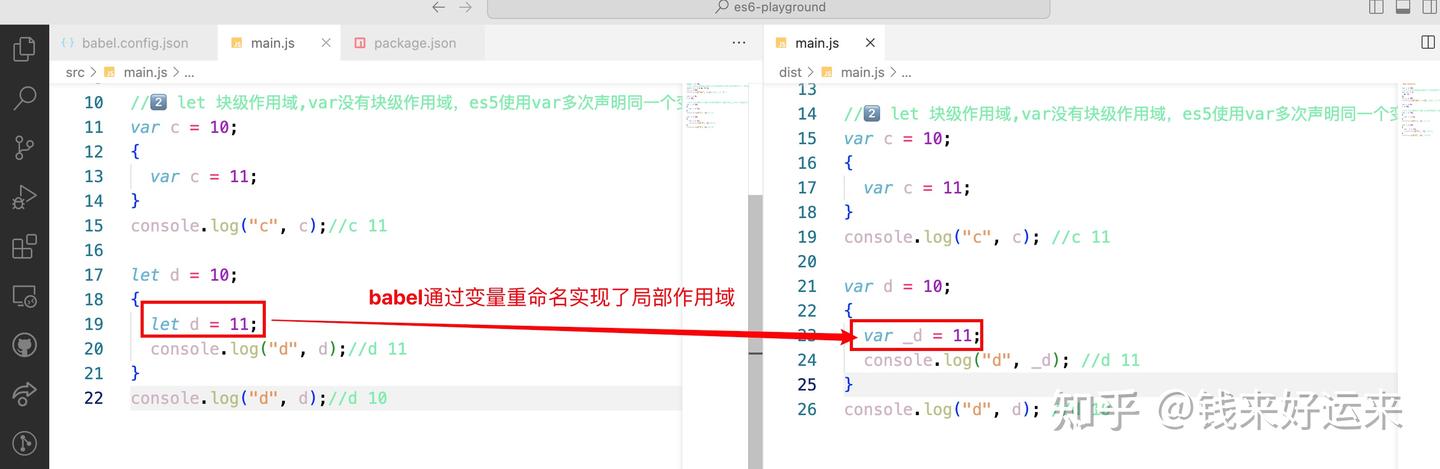
Task: Open the Source Control view
Action: tap(24, 147)
